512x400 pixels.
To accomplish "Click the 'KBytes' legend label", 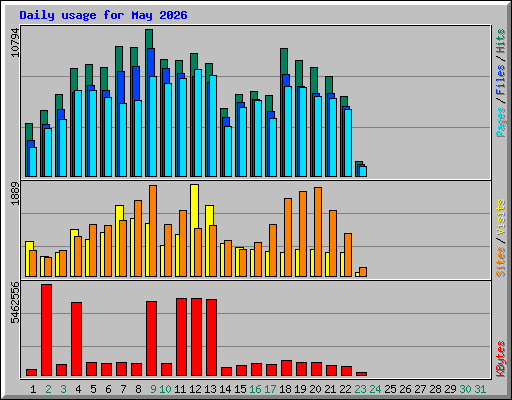I will 500,359.
